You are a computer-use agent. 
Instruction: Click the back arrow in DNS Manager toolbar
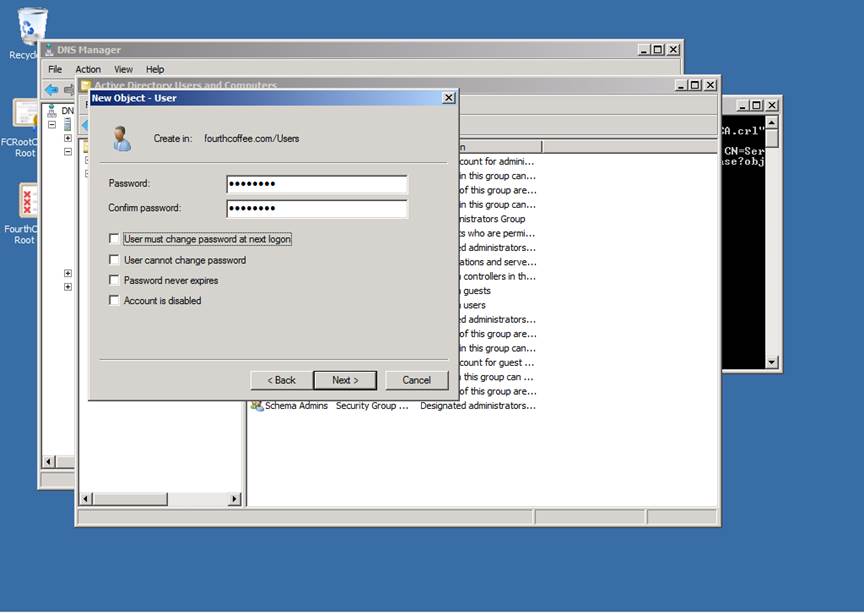[x=51, y=89]
